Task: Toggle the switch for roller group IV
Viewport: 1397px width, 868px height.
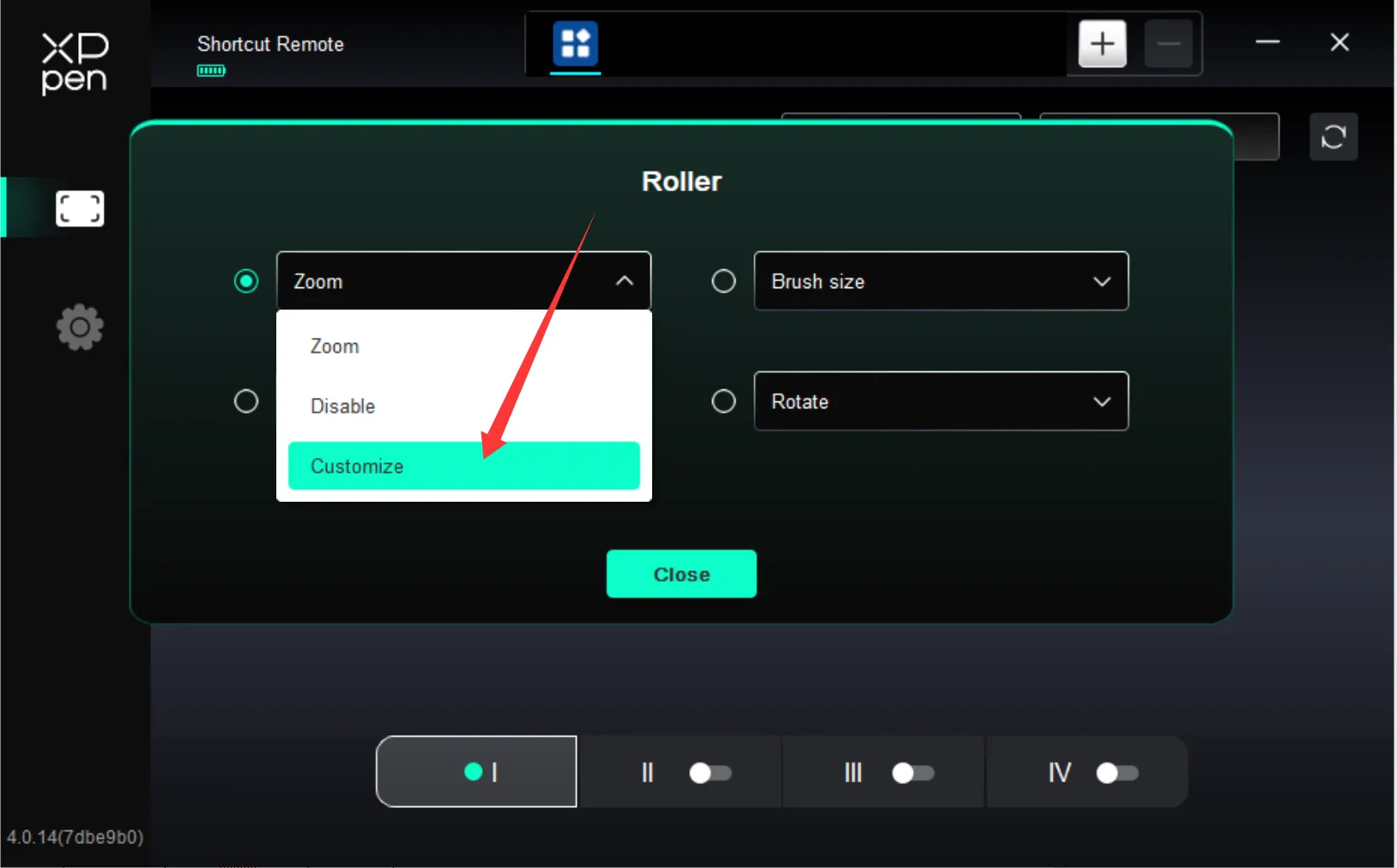Action: tap(1117, 774)
